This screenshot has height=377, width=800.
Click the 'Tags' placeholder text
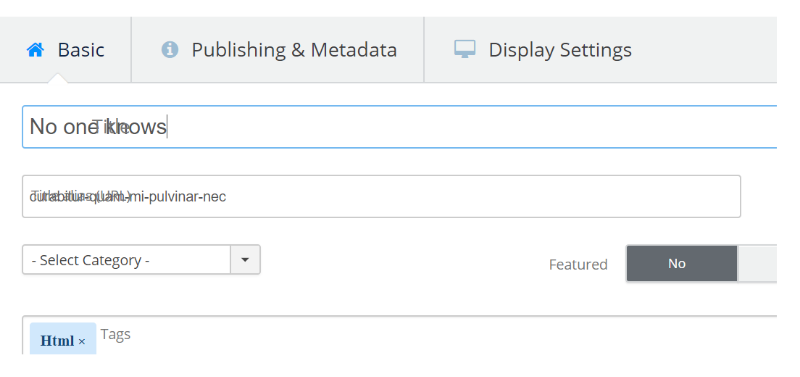tap(115, 335)
